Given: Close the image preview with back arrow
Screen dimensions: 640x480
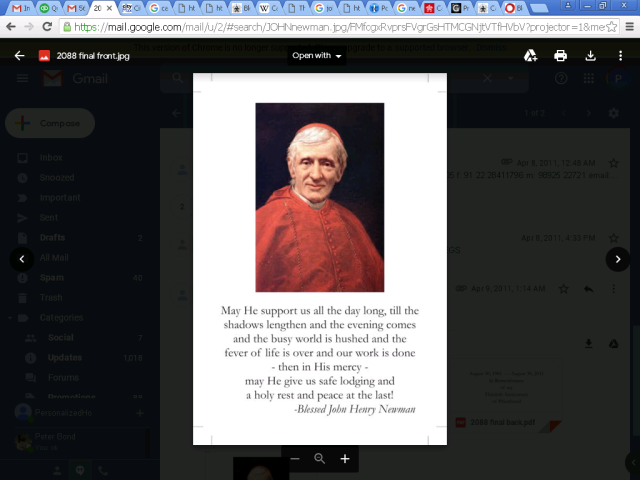Looking at the screenshot, I should point(19,56).
